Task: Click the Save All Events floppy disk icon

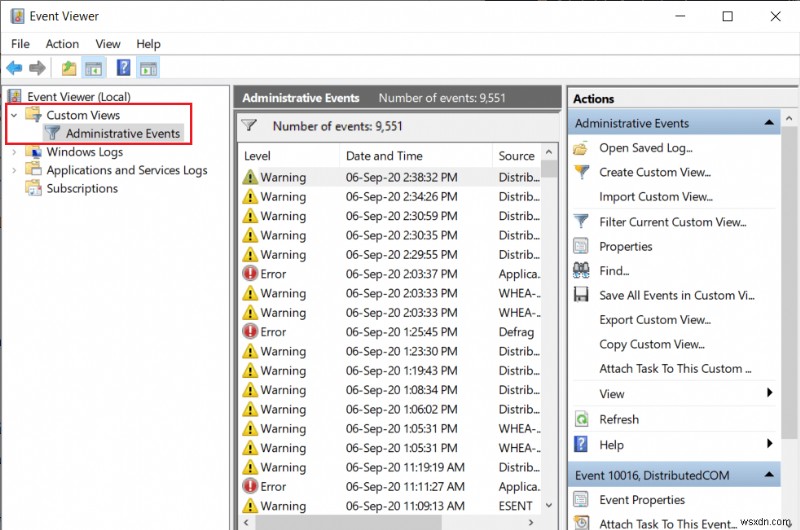Action: click(x=581, y=295)
